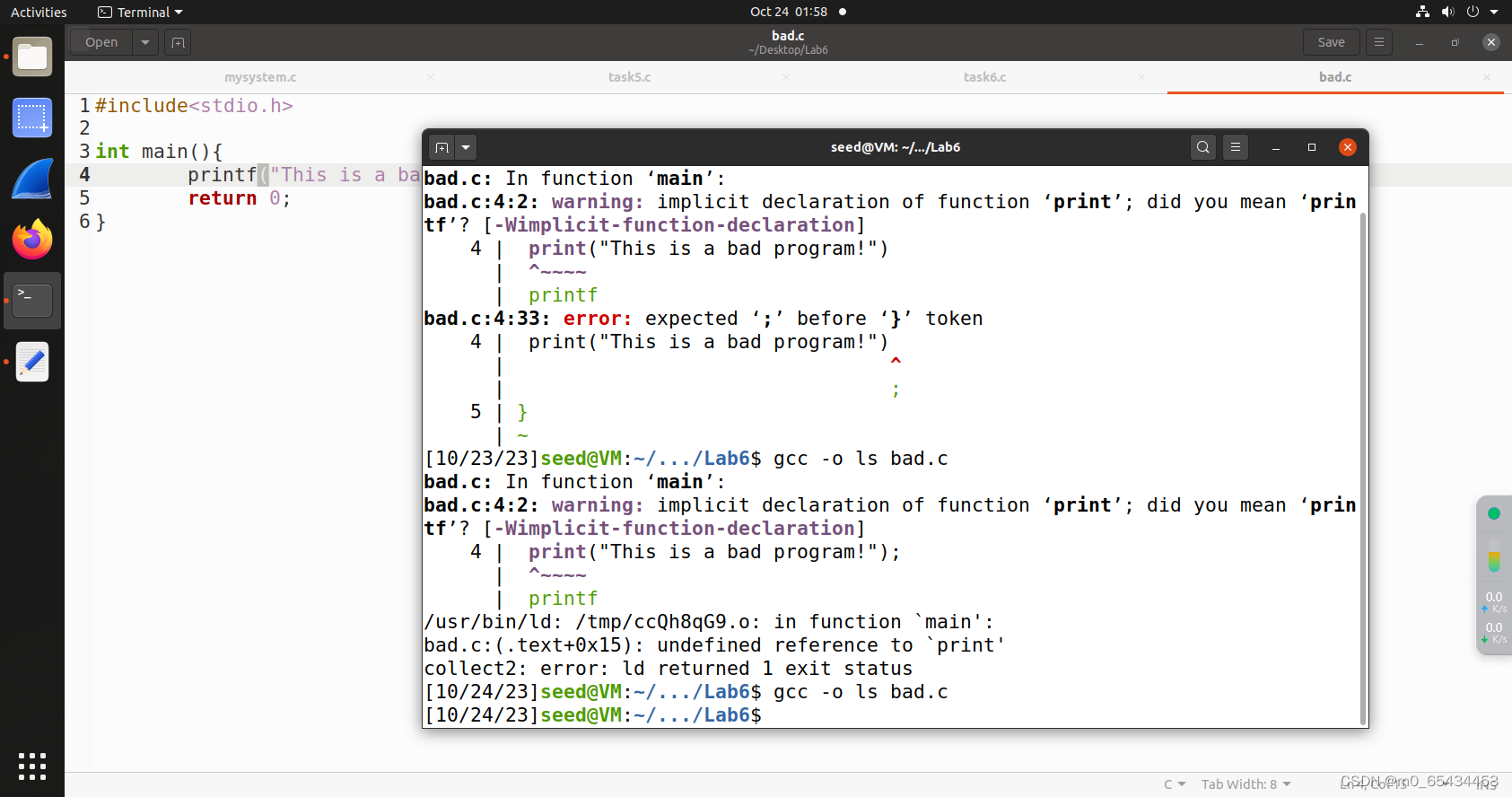
Task: Open the network status icon in top bar
Action: click(1422, 12)
